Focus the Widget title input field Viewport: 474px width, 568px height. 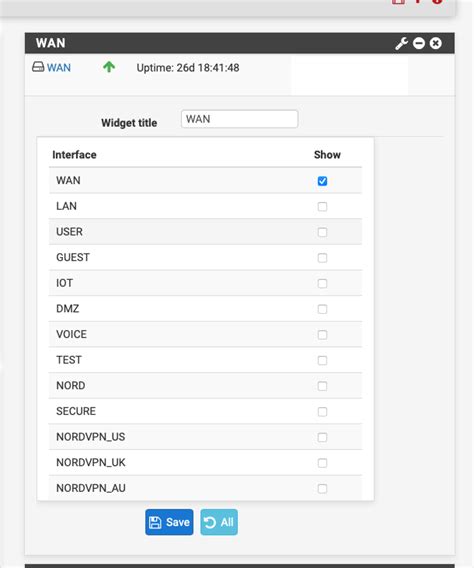(239, 119)
